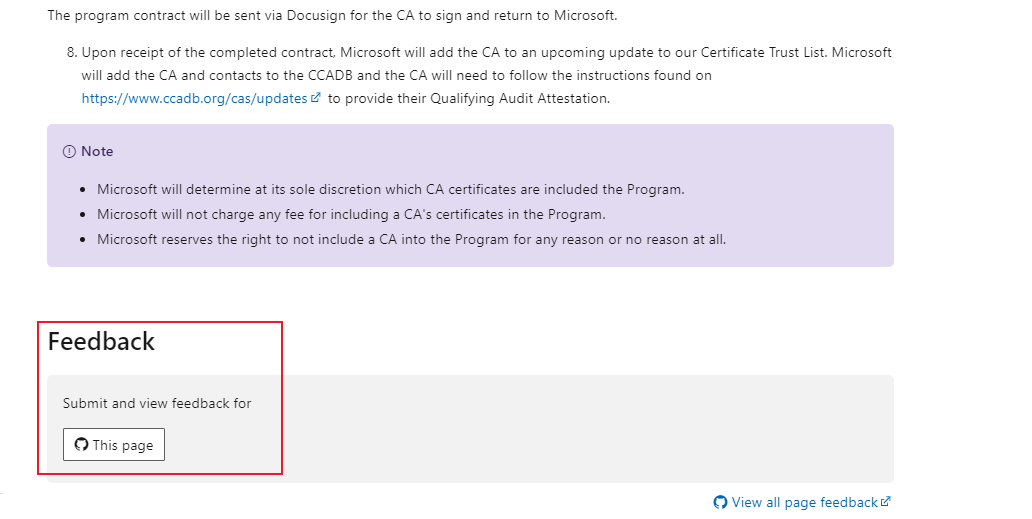Screen dimensions: 1032x519
Task: Click the info icon beside Note
Action: (69, 152)
